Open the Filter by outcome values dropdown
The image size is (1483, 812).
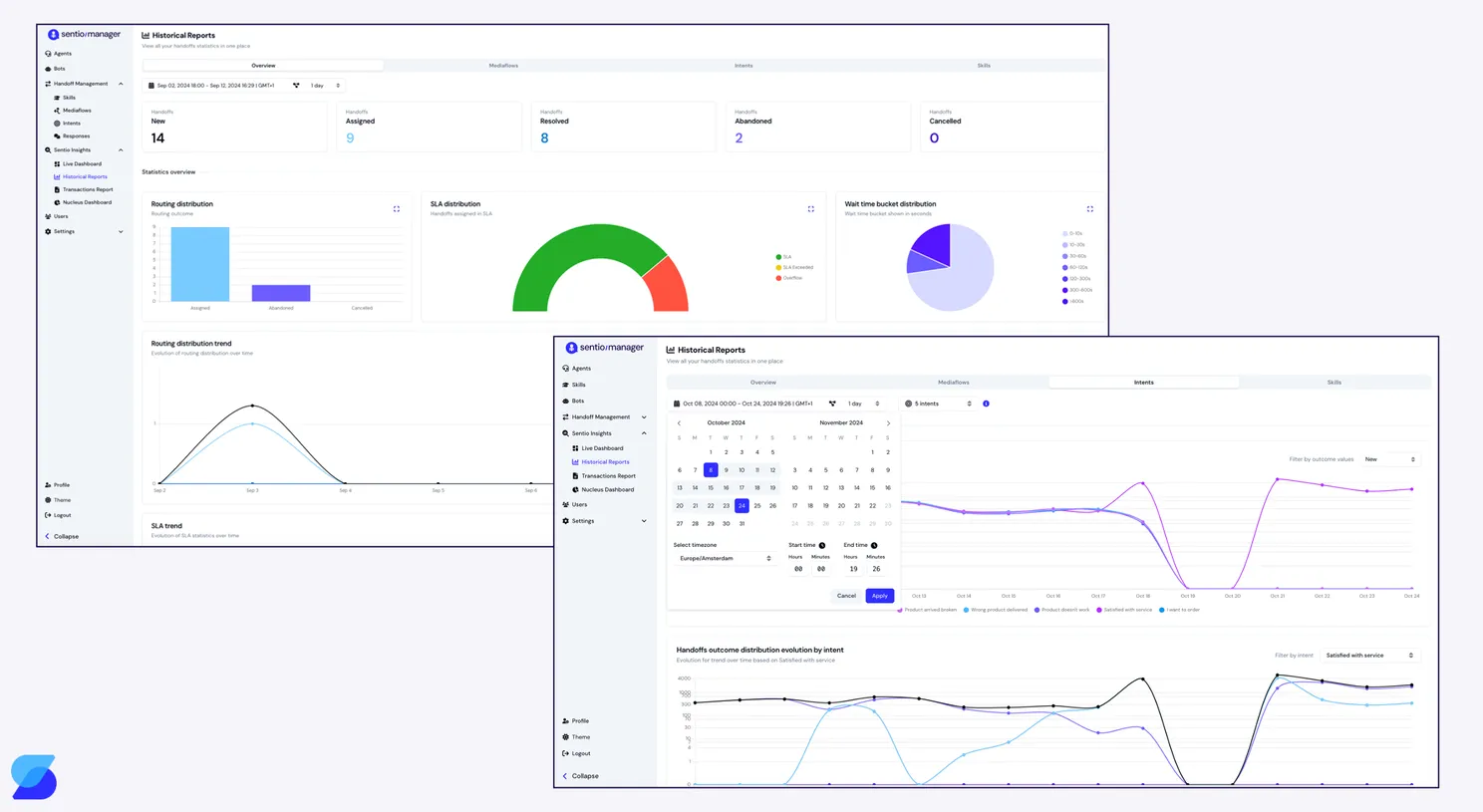pyautogui.click(x=1389, y=459)
